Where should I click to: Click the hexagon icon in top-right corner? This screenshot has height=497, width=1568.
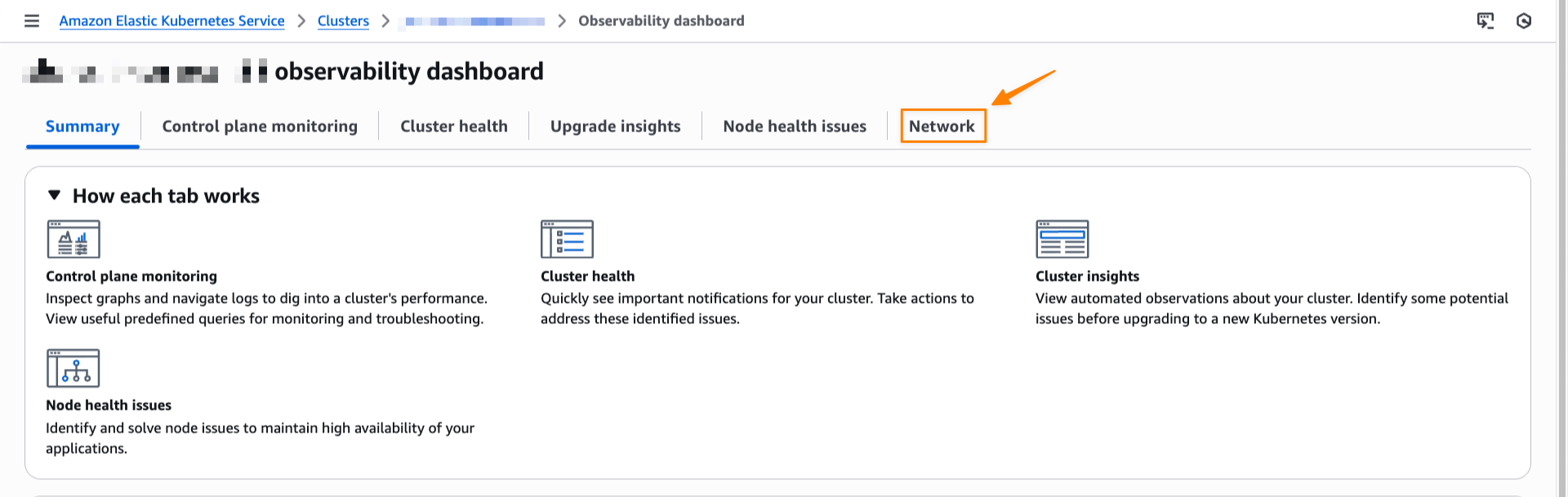[1523, 21]
